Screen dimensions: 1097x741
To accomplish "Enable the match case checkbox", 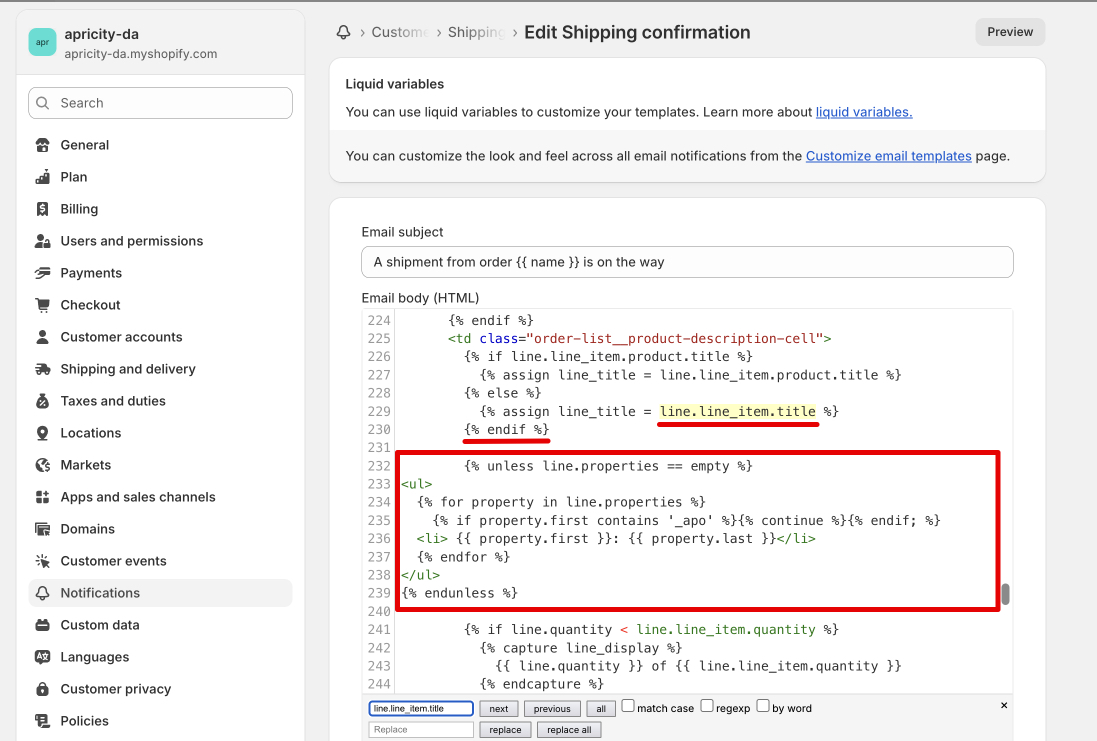I will pos(628,706).
